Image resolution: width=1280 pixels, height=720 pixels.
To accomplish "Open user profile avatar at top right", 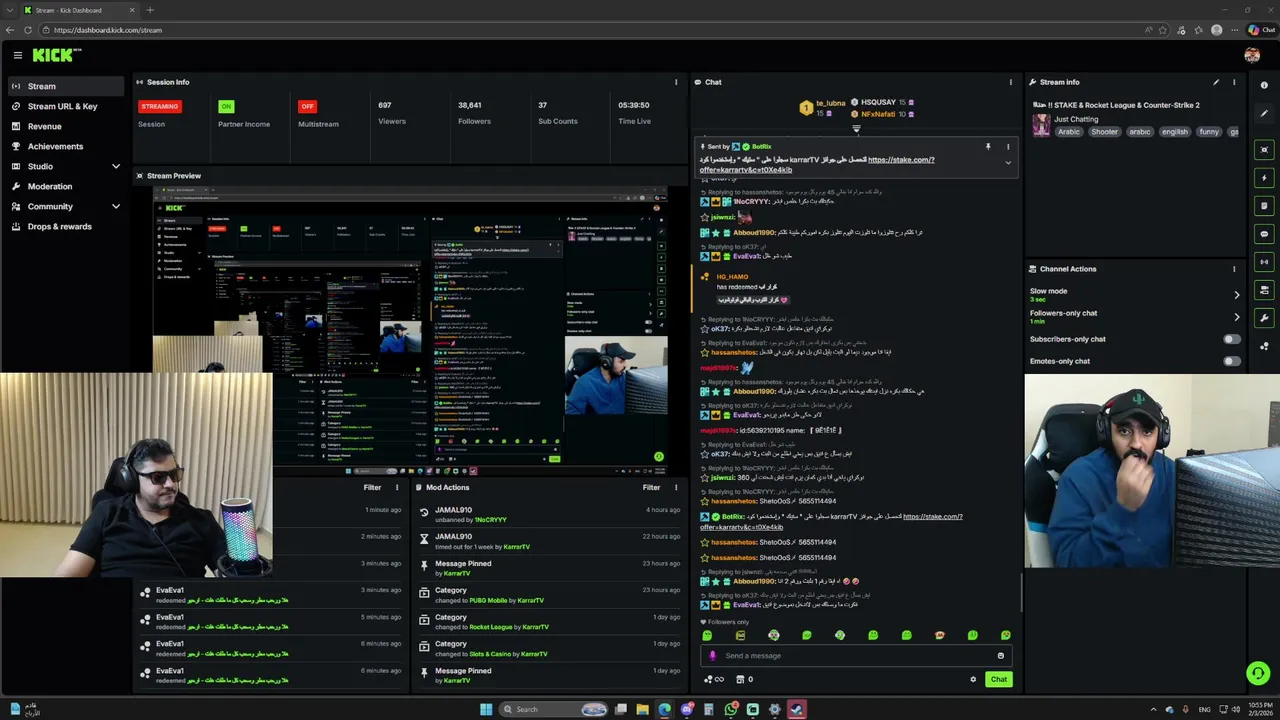I will coord(1252,55).
